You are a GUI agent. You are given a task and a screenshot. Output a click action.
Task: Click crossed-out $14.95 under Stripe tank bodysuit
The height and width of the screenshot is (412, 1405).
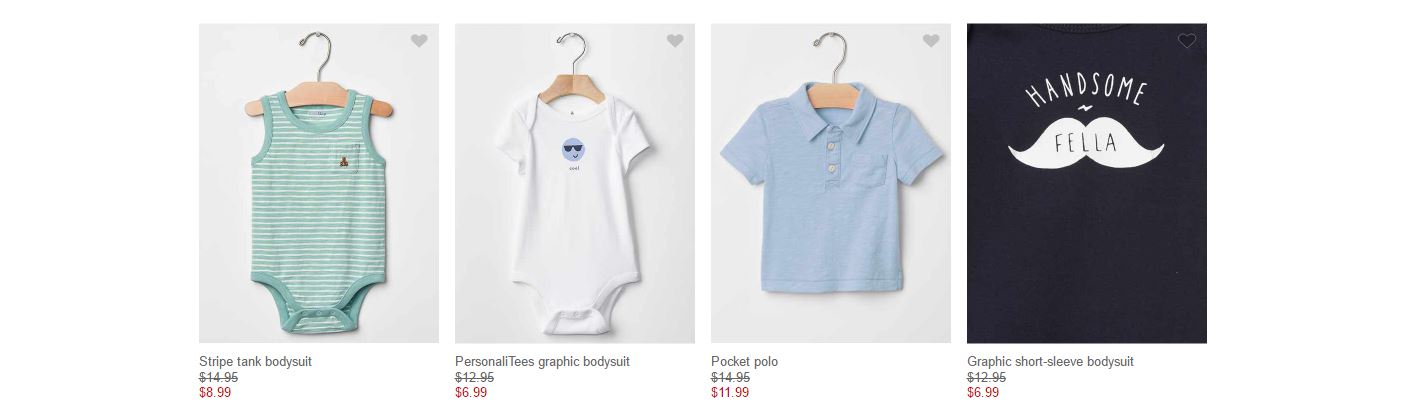click(218, 378)
